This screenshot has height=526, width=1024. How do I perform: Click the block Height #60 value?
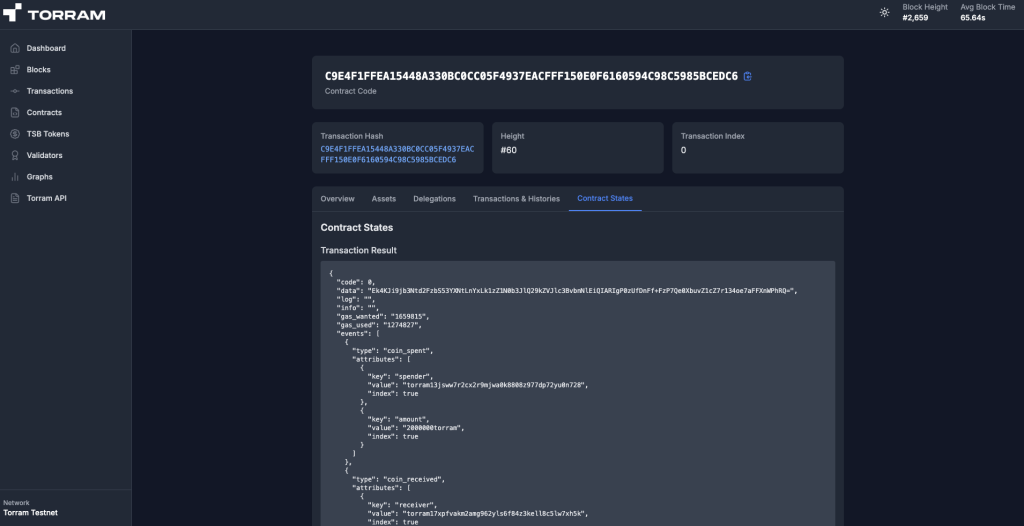coord(508,150)
